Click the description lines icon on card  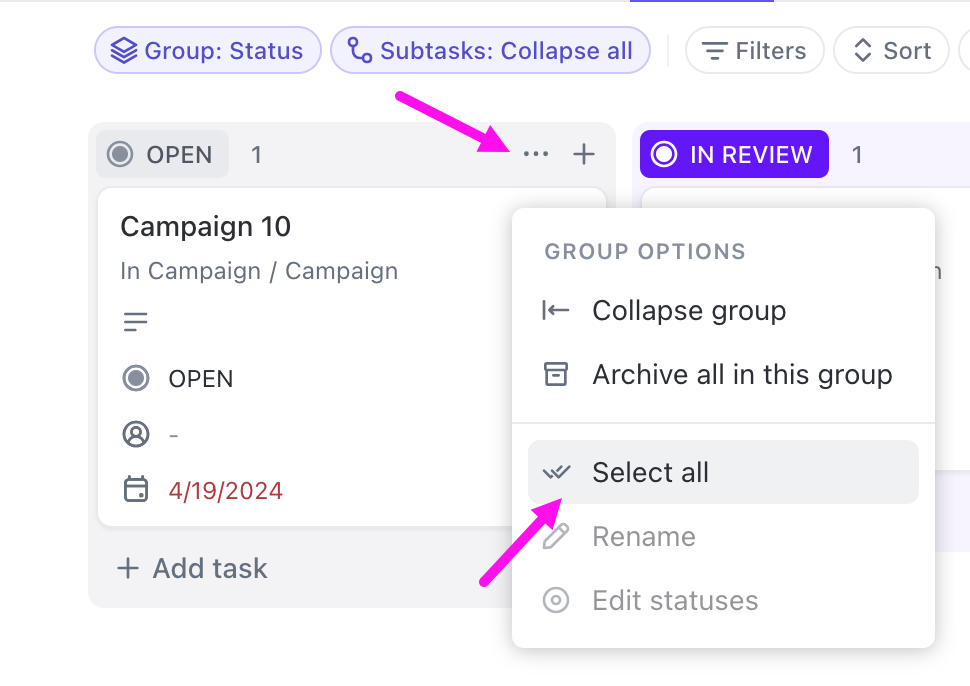(x=135, y=322)
